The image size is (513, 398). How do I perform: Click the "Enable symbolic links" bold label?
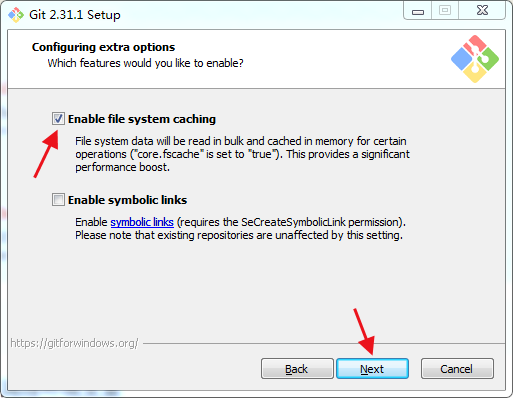pyautogui.click(x=127, y=200)
